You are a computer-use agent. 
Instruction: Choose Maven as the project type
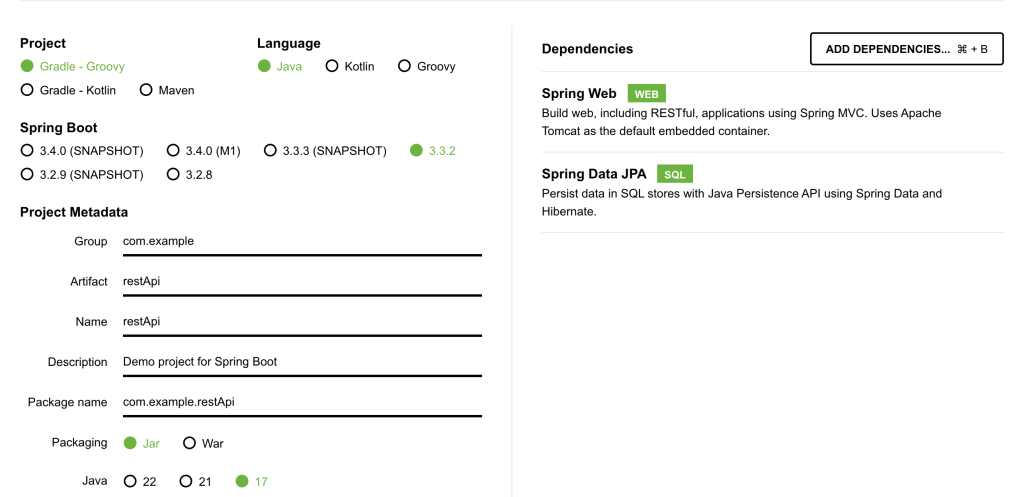[x=146, y=91]
